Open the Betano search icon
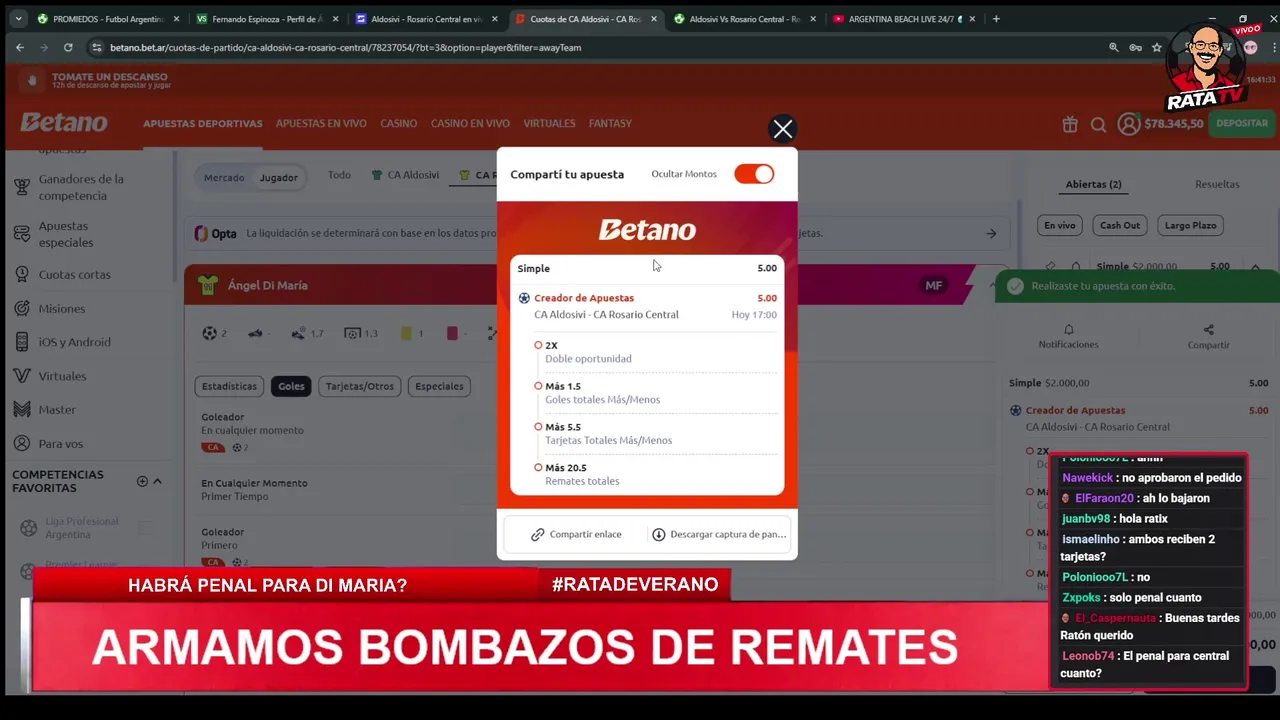 [x=1098, y=124]
